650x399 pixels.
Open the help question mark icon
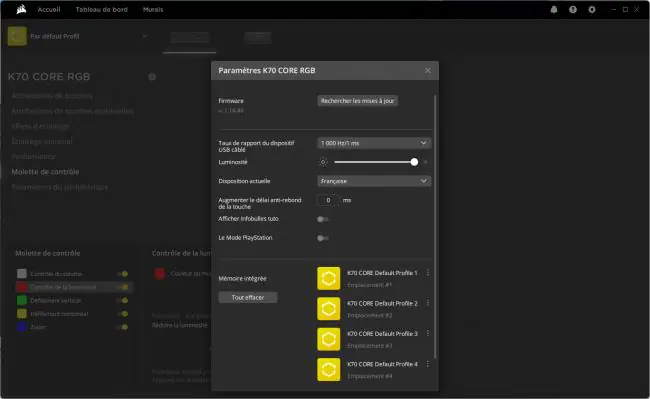tap(573, 10)
